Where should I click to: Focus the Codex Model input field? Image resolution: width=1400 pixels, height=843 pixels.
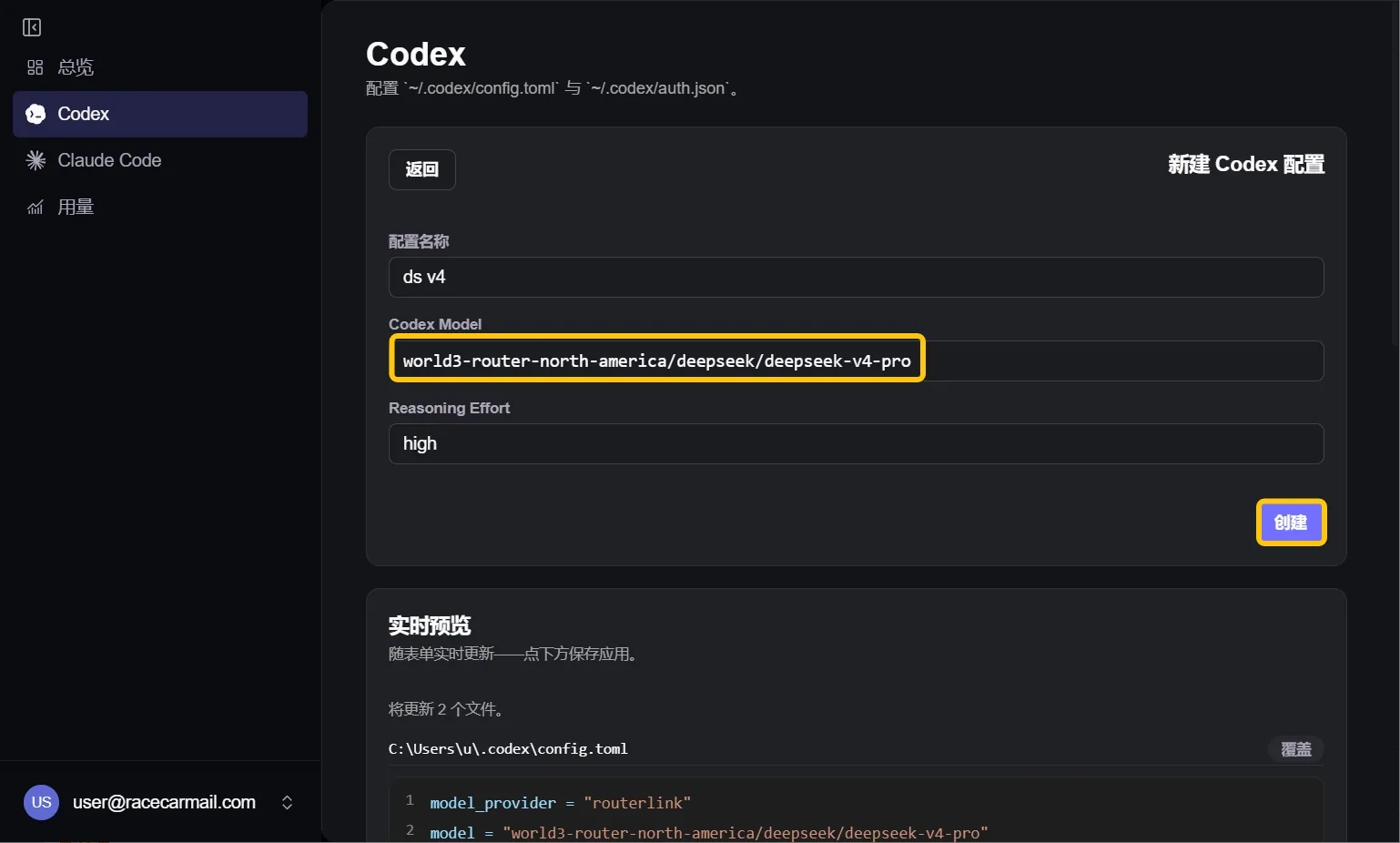(856, 361)
